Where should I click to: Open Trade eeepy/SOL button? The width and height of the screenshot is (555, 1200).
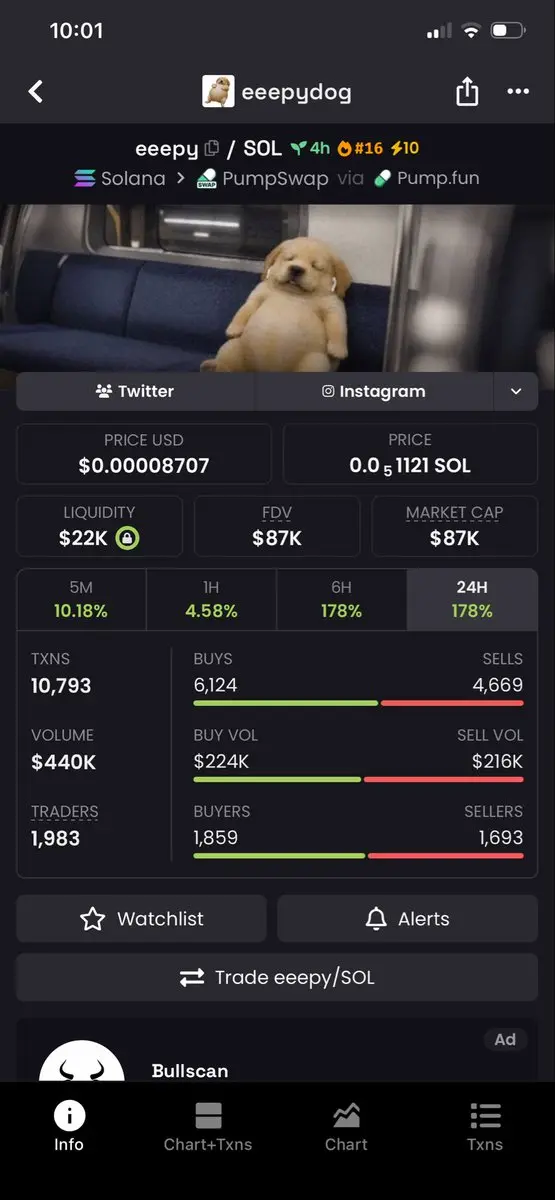277,978
